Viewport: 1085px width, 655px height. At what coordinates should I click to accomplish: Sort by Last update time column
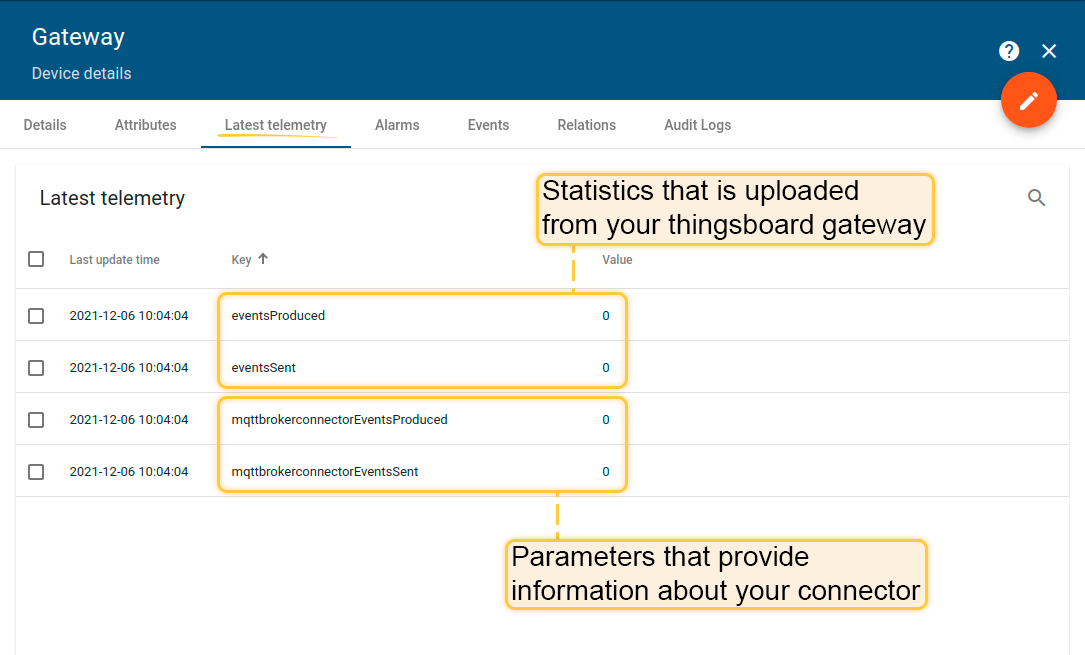(114, 260)
